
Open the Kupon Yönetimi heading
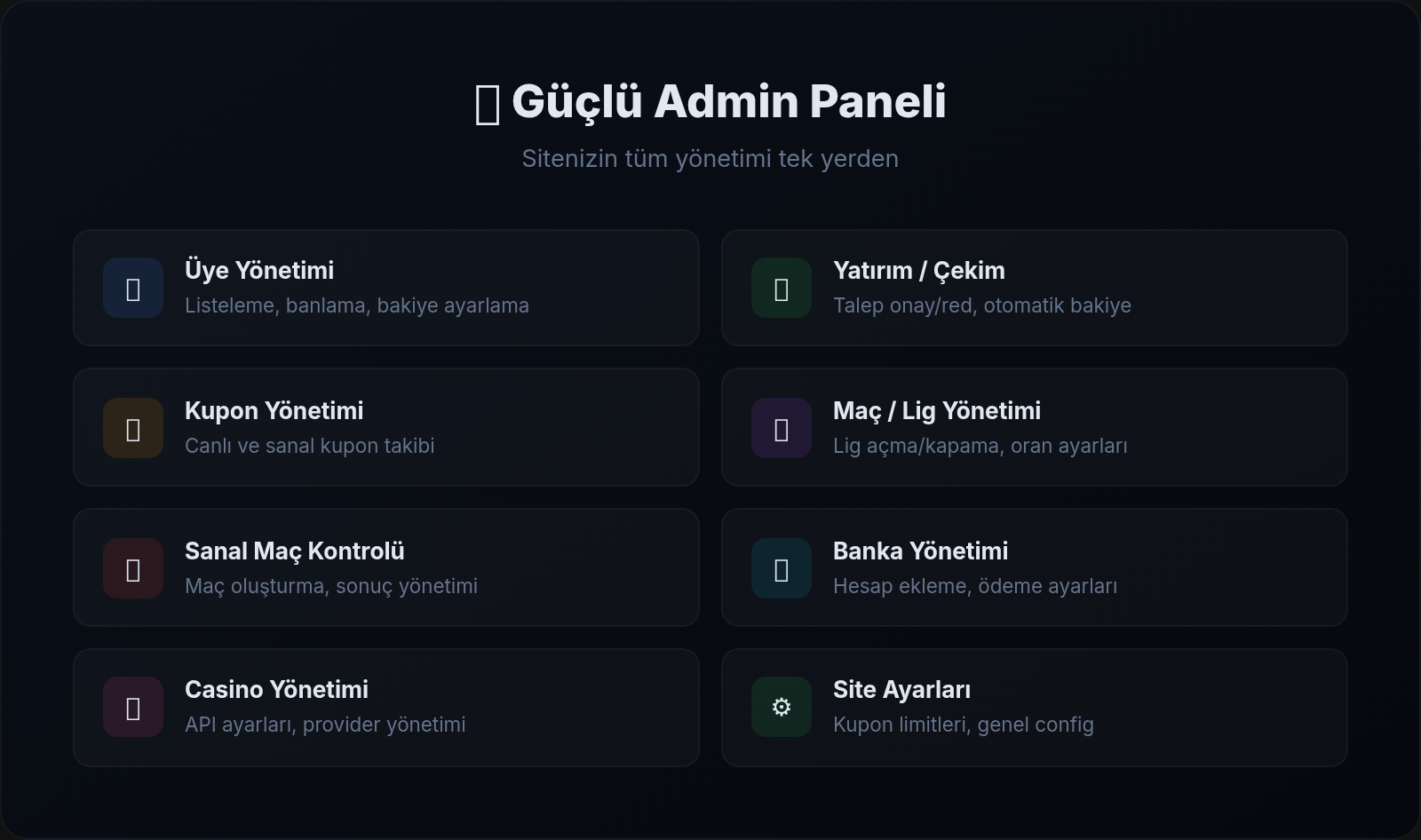coord(274,410)
